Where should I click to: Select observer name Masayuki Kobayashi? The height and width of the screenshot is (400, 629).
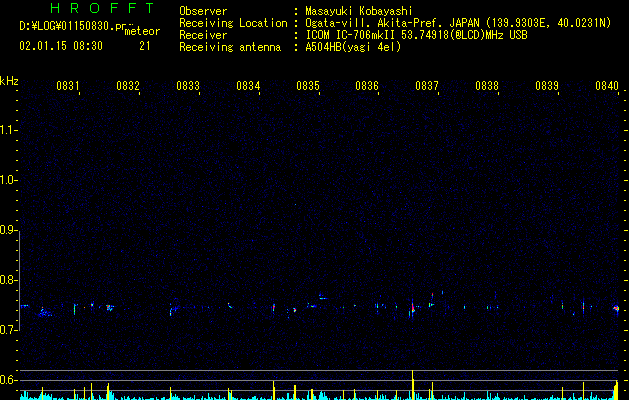359,11
